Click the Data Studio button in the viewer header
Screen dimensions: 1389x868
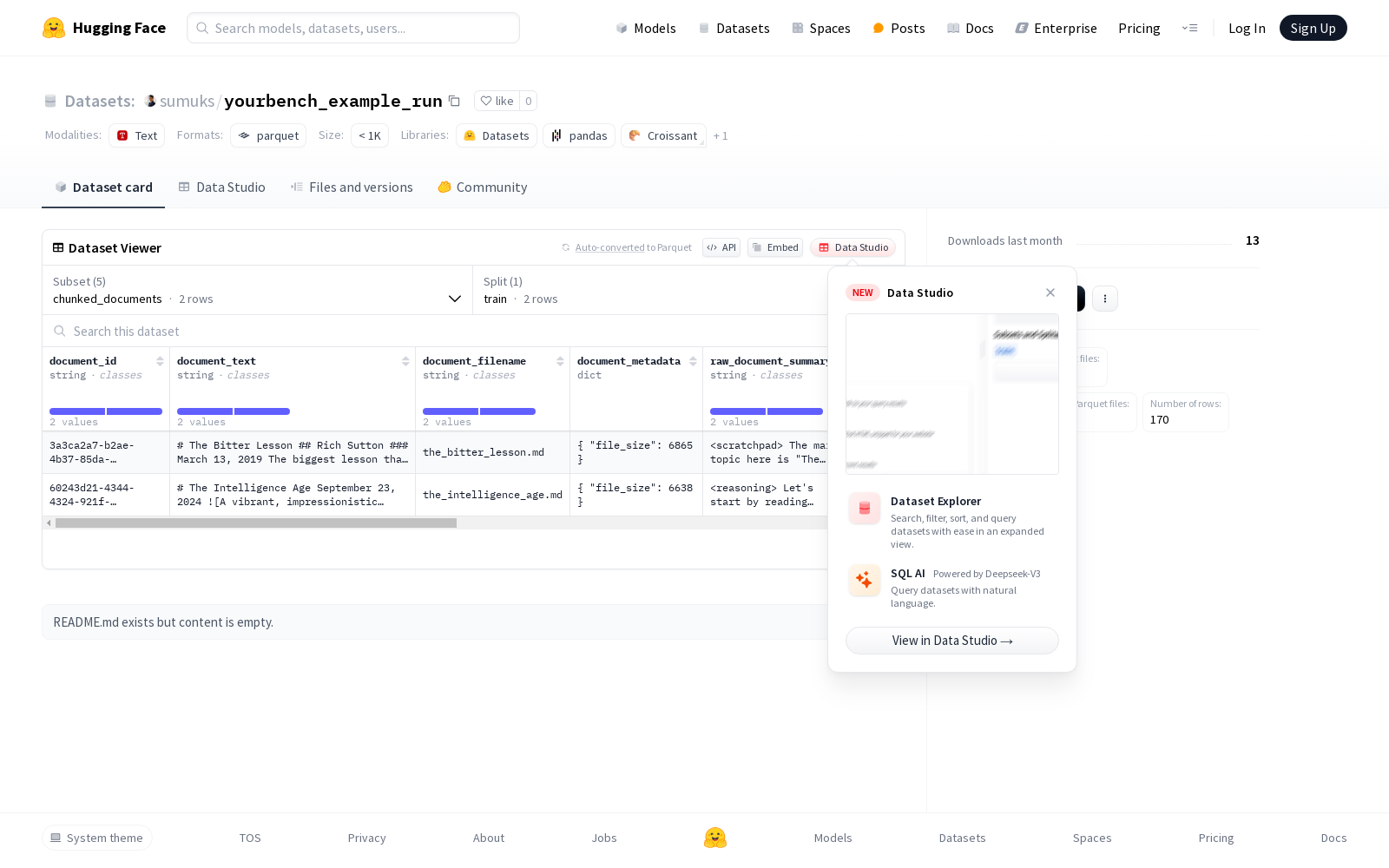[853, 247]
